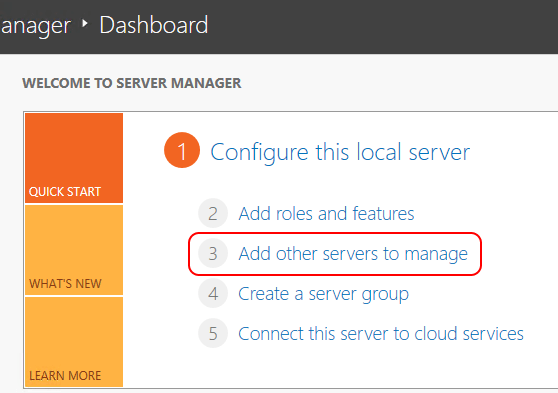Open Configure this local server link
Image resolution: width=558 pixels, height=393 pixels.
coord(340,152)
